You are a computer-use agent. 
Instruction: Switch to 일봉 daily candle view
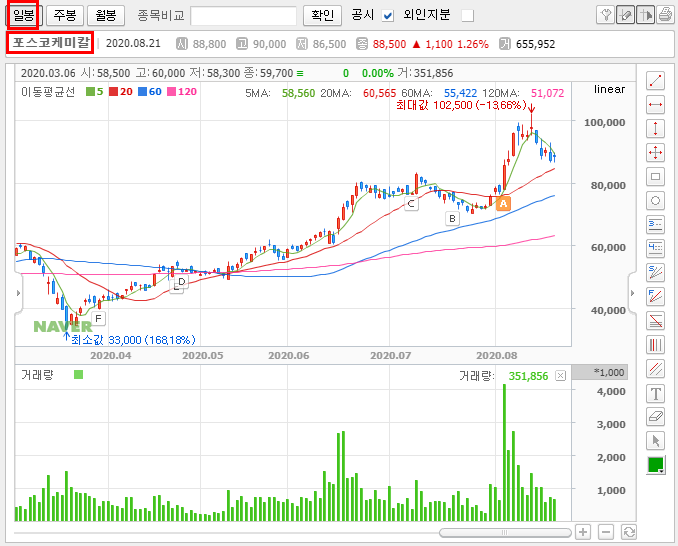(x=24, y=16)
